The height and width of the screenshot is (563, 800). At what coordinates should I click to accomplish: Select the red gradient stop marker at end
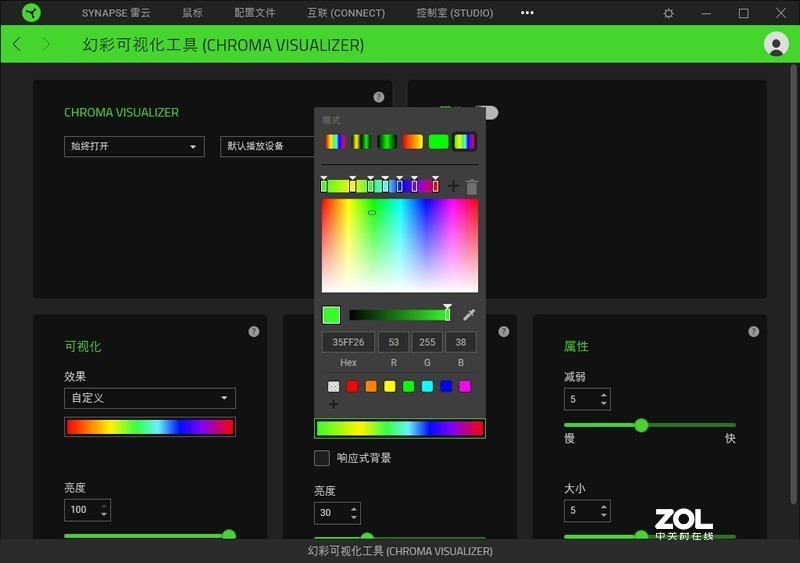435,185
